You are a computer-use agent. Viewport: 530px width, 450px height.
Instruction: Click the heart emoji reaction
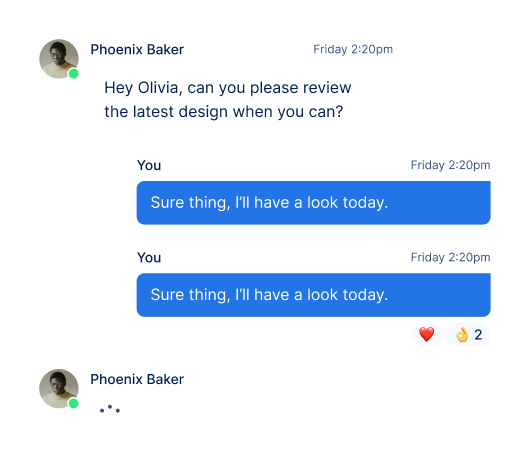pos(427,334)
